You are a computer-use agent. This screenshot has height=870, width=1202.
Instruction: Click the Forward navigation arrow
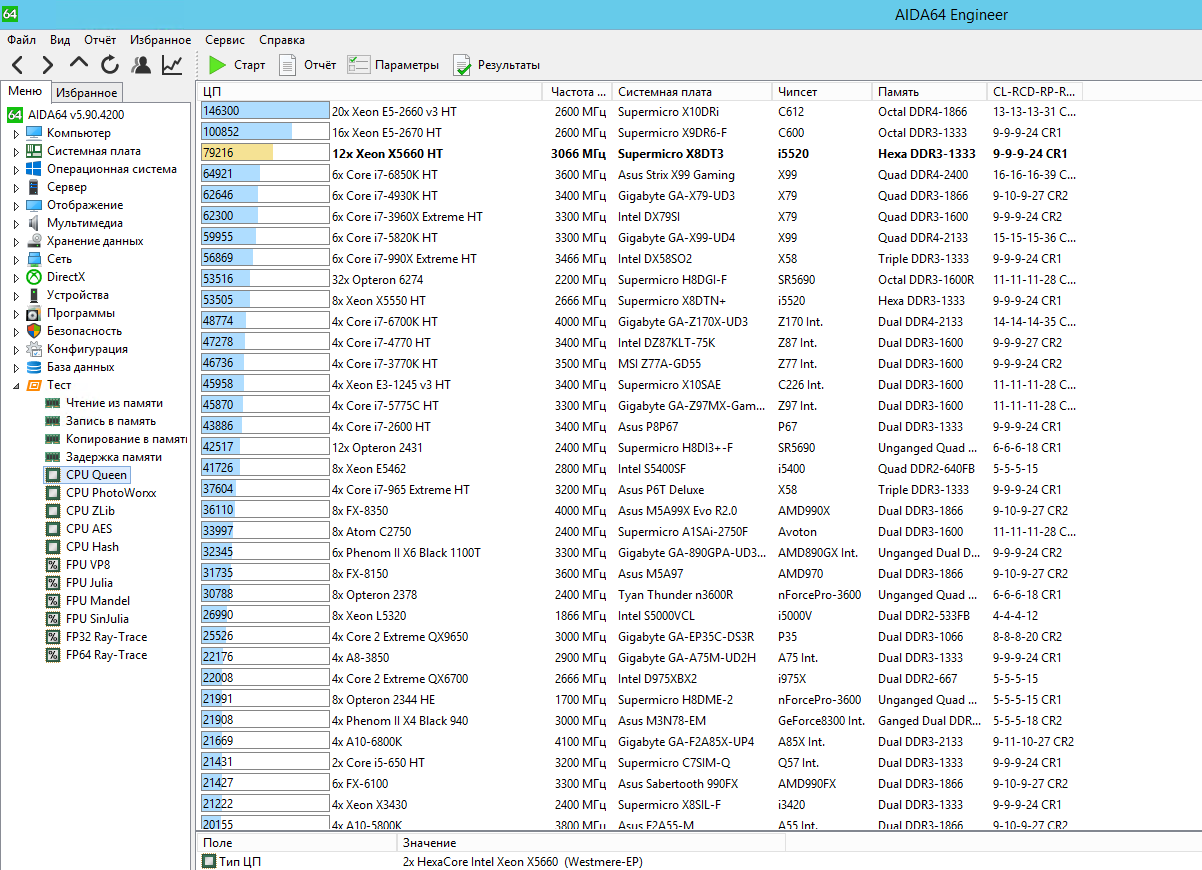coord(48,65)
